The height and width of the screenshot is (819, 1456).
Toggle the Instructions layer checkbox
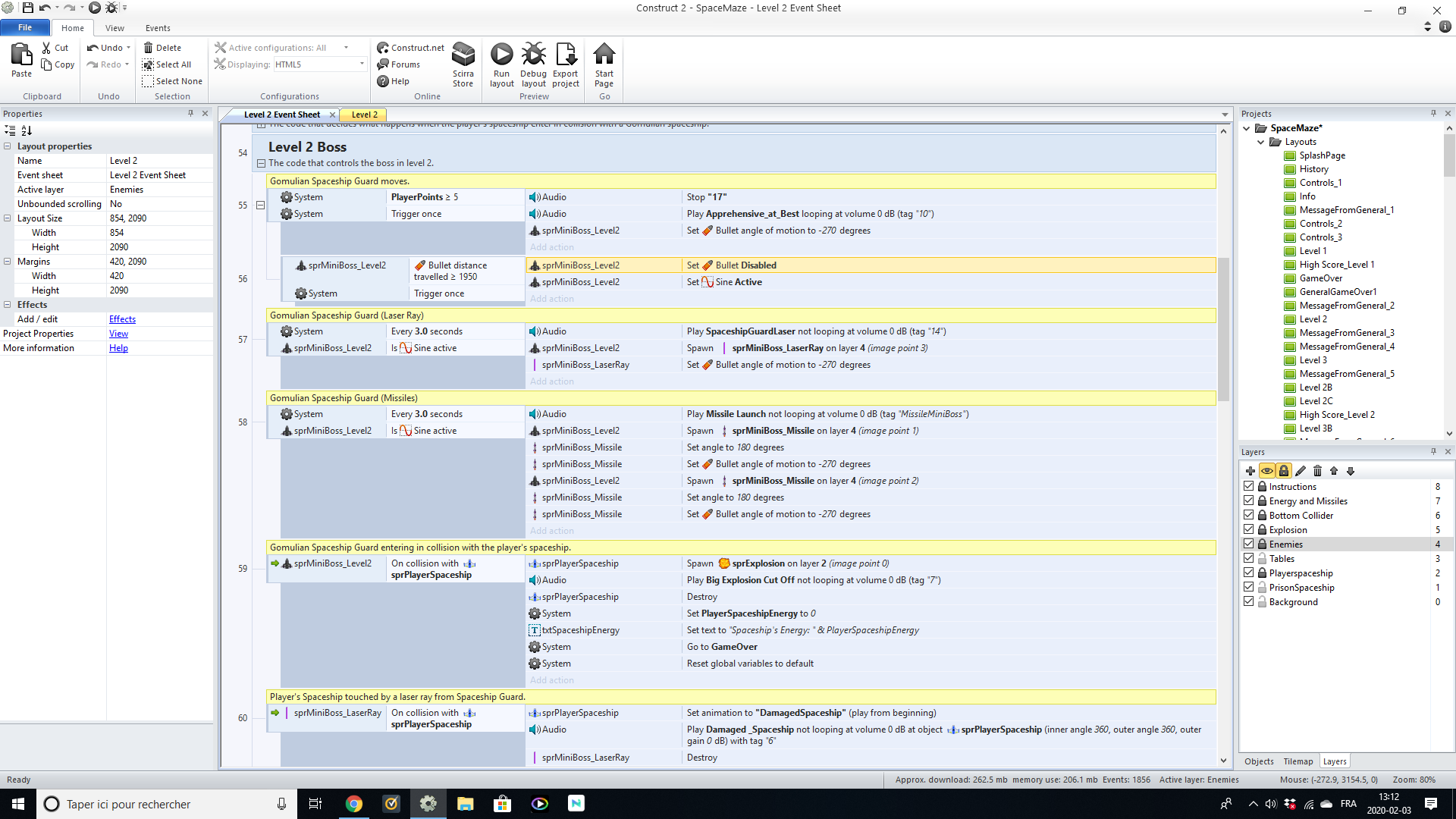pos(1249,486)
